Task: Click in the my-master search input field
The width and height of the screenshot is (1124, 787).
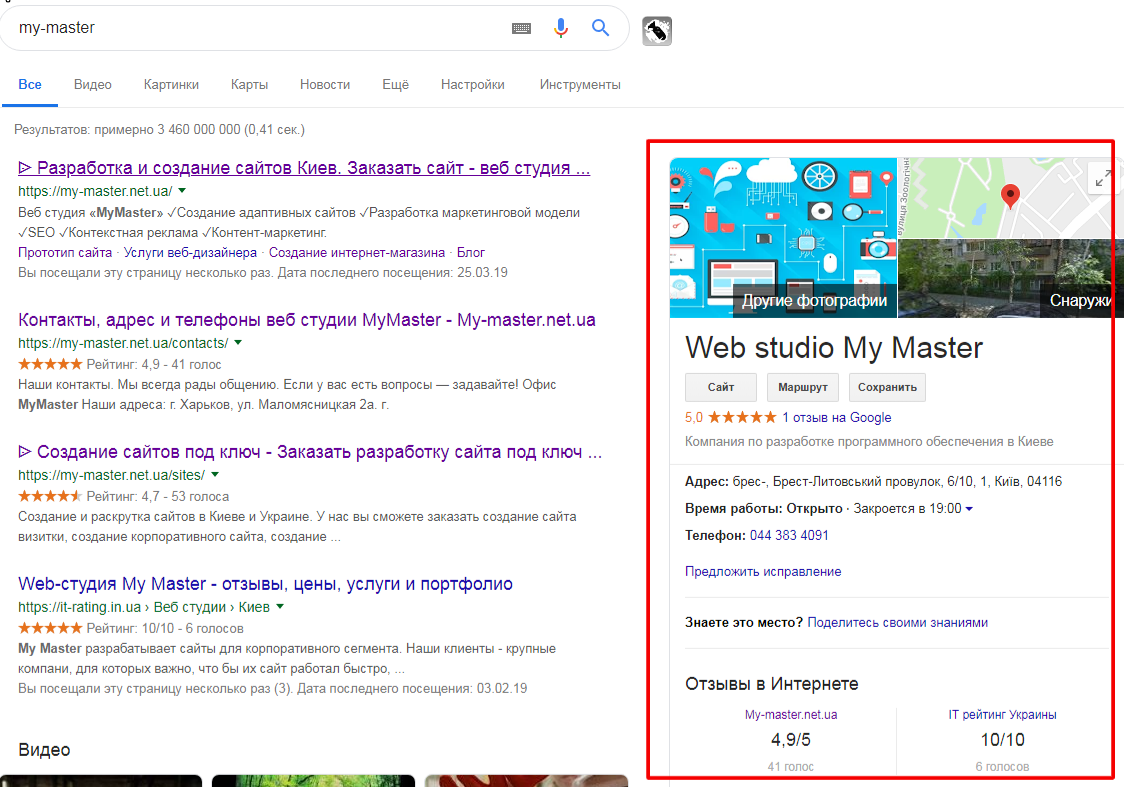Action: [x=258, y=28]
